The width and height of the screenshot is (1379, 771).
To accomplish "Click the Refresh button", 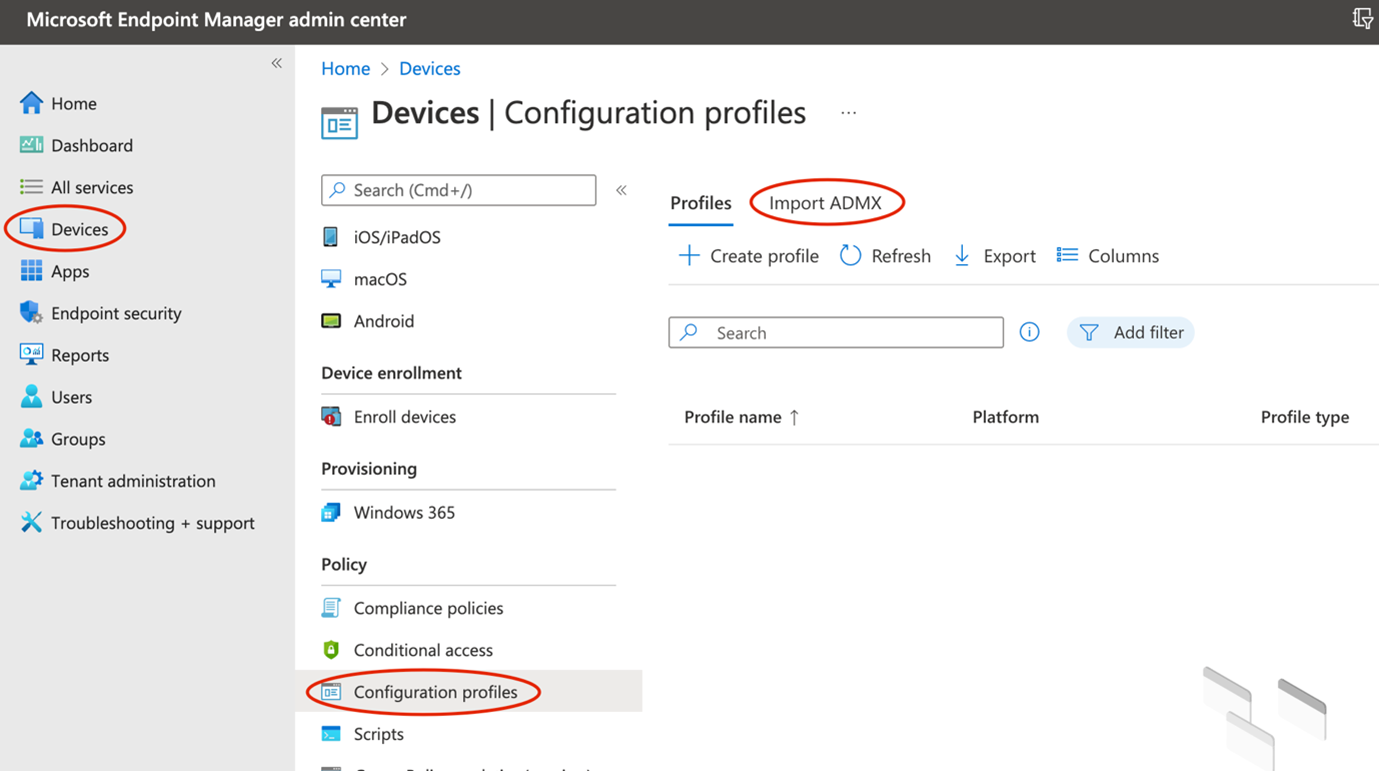I will click(x=885, y=256).
